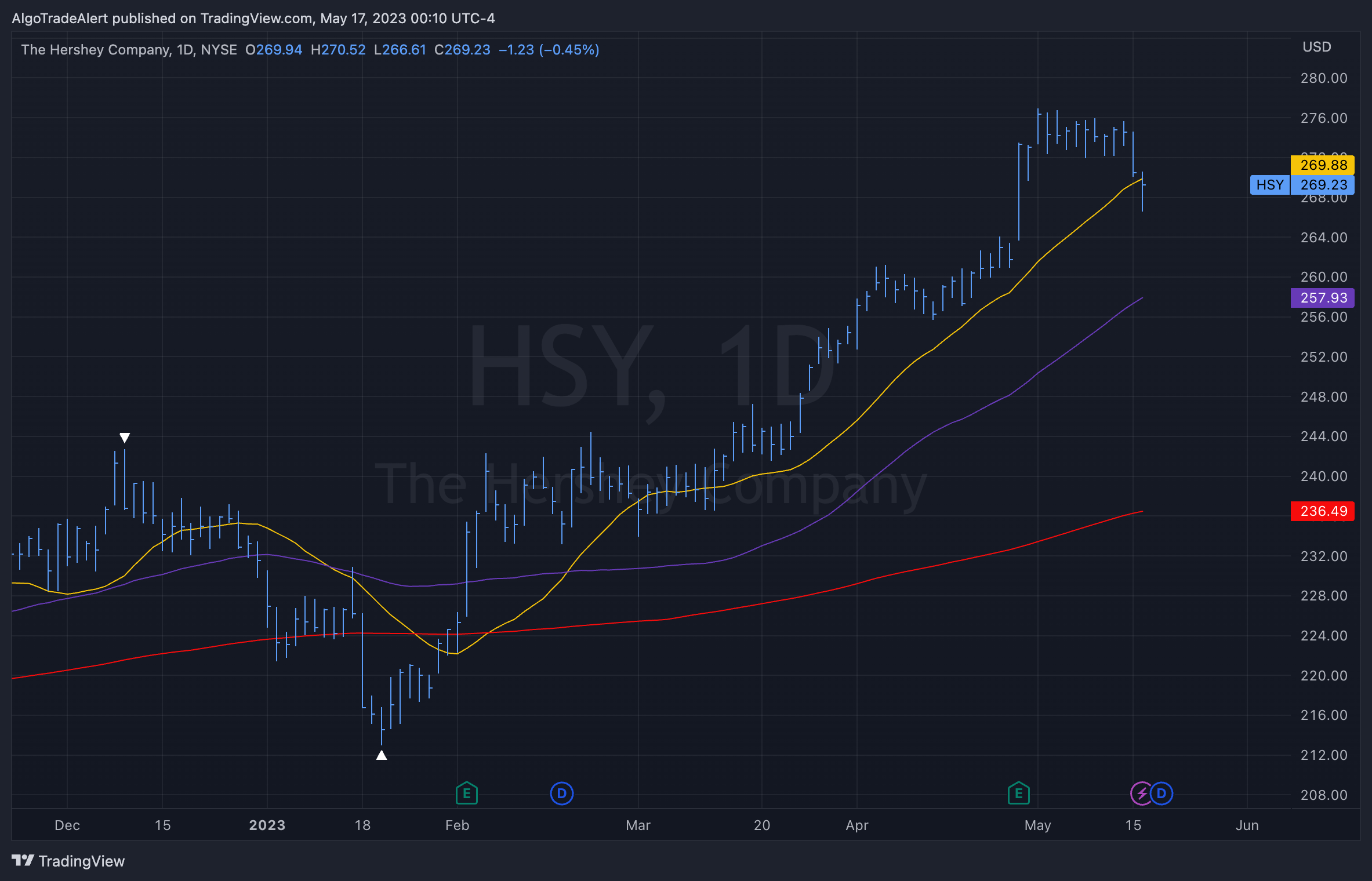The height and width of the screenshot is (881, 1372).
Task: Click the 228.00 price axis label
Action: (x=1324, y=596)
